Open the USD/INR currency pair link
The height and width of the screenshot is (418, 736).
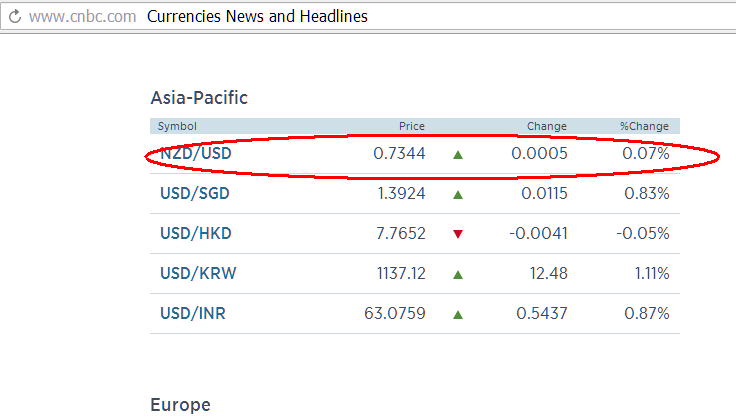coord(193,313)
